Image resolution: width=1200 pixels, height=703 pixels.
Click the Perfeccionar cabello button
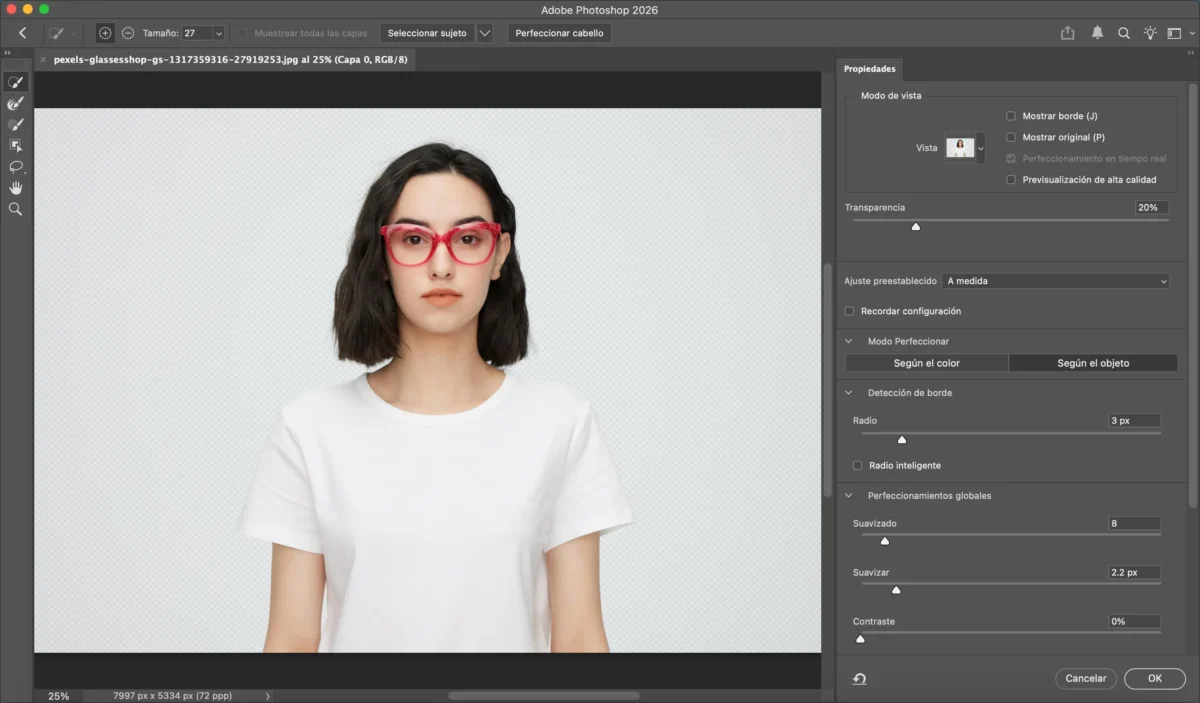559,33
